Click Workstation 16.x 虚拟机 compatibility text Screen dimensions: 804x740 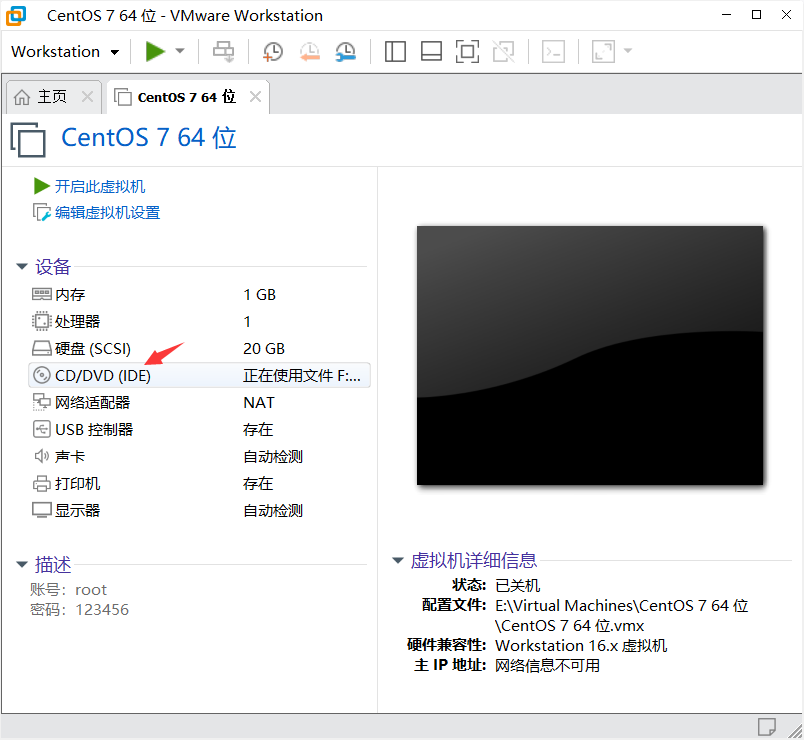tap(581, 645)
